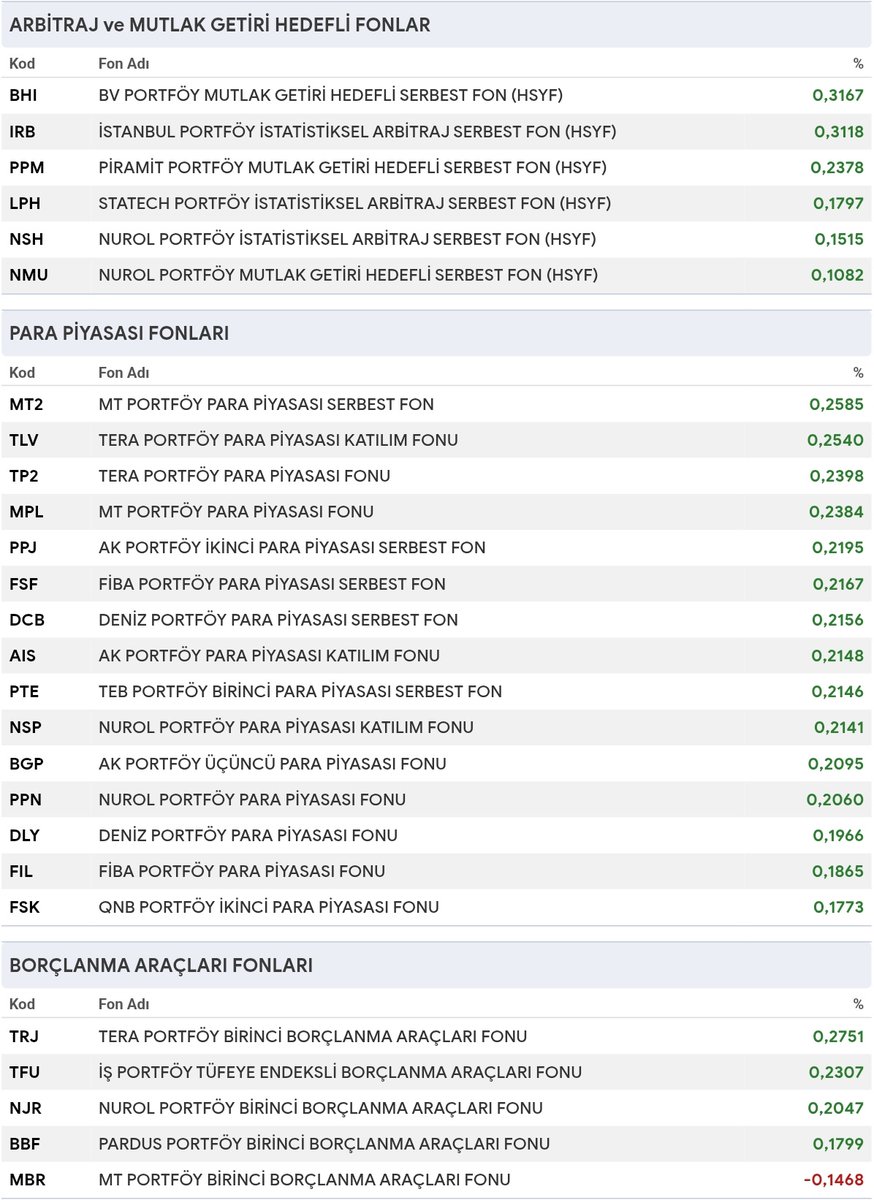
Task: Click the LPH fund code
Action: [25, 204]
